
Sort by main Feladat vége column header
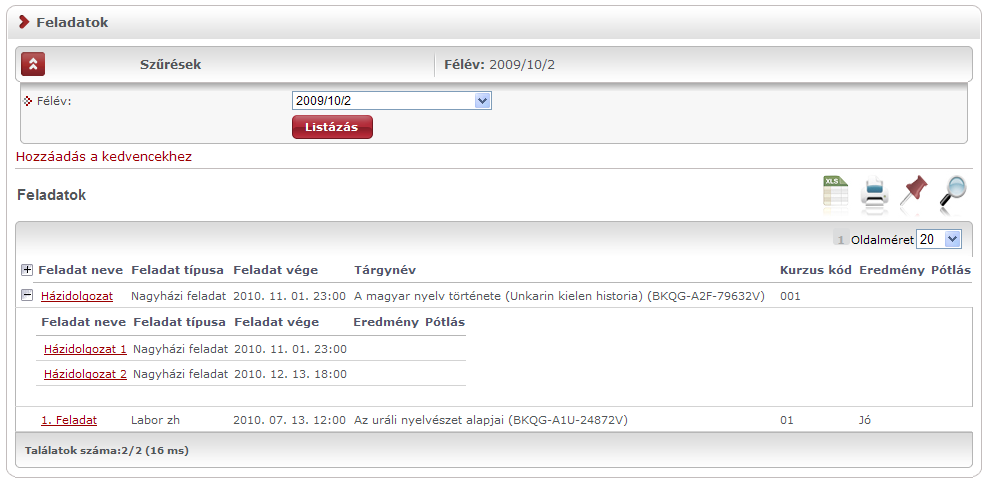point(276,270)
